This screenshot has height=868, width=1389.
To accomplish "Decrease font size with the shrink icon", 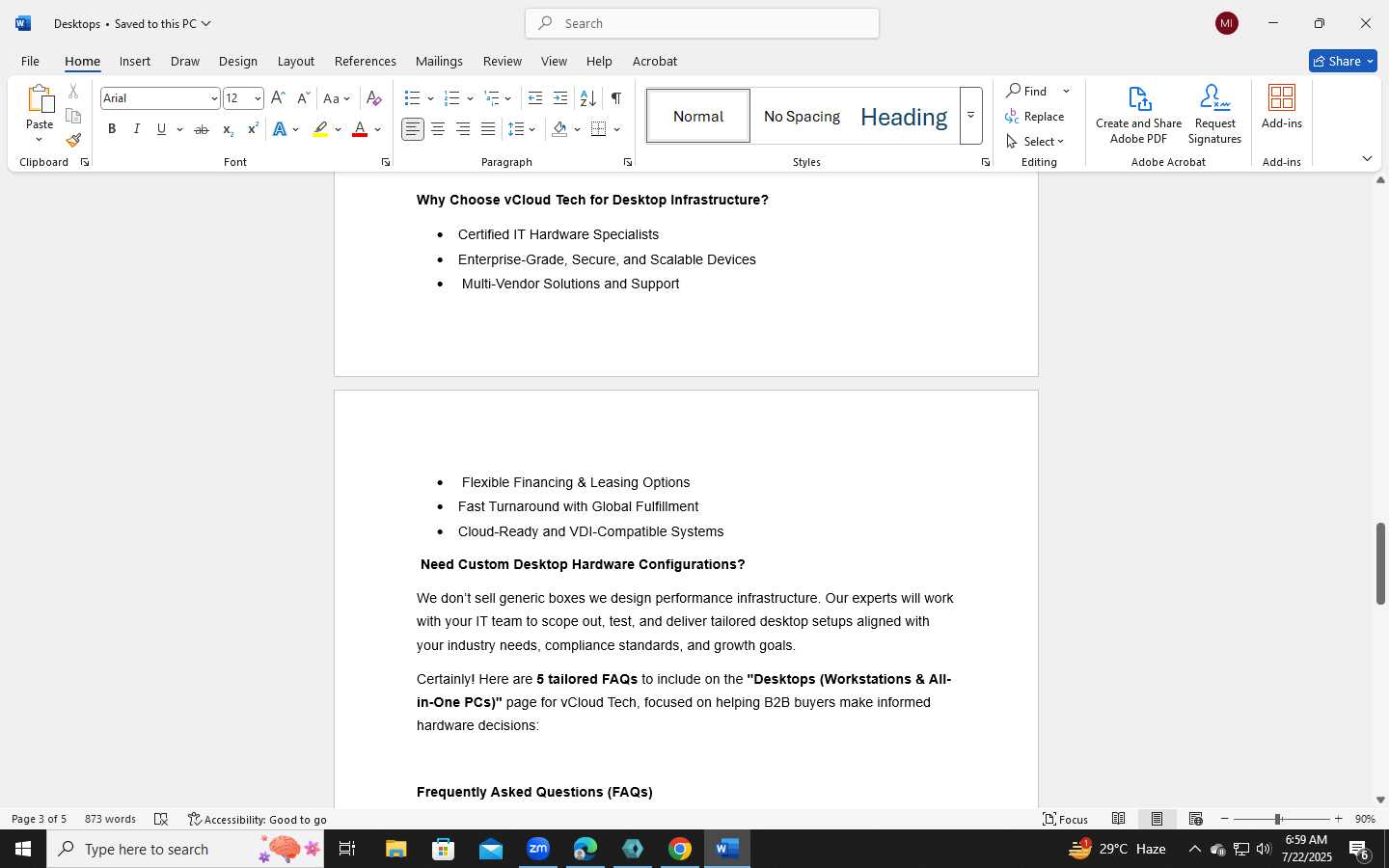I will [x=303, y=98].
